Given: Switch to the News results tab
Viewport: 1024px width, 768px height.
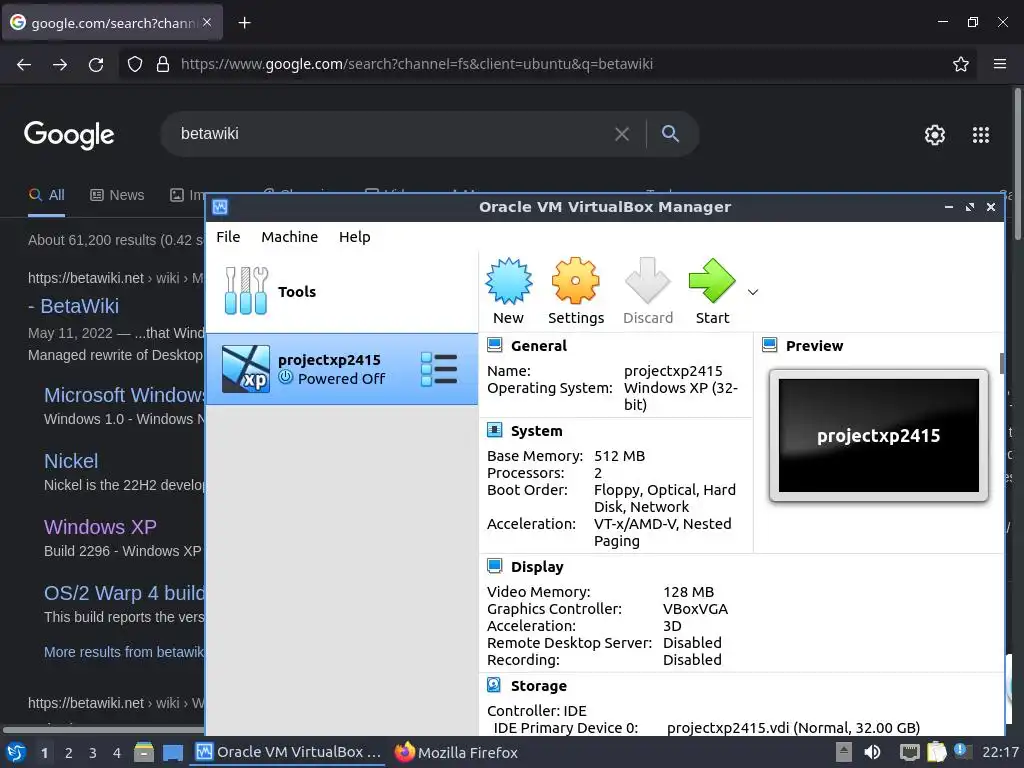Looking at the screenshot, I should (x=117, y=195).
